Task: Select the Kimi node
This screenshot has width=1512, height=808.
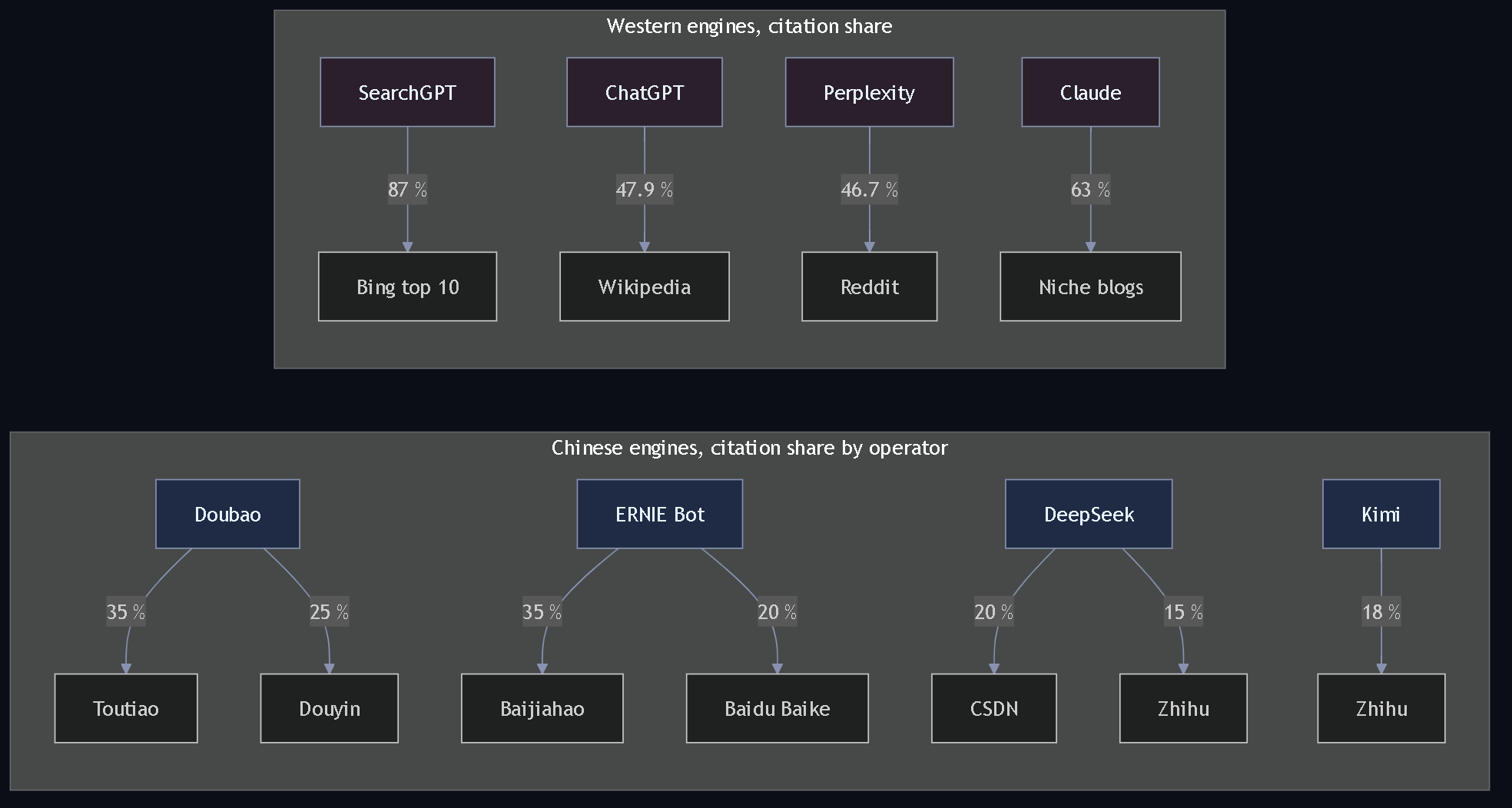Action: click(x=1381, y=514)
